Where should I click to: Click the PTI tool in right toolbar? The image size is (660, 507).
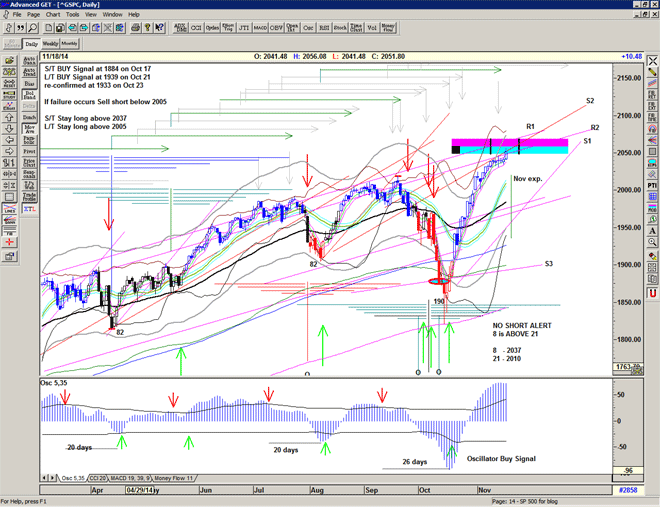(652, 184)
